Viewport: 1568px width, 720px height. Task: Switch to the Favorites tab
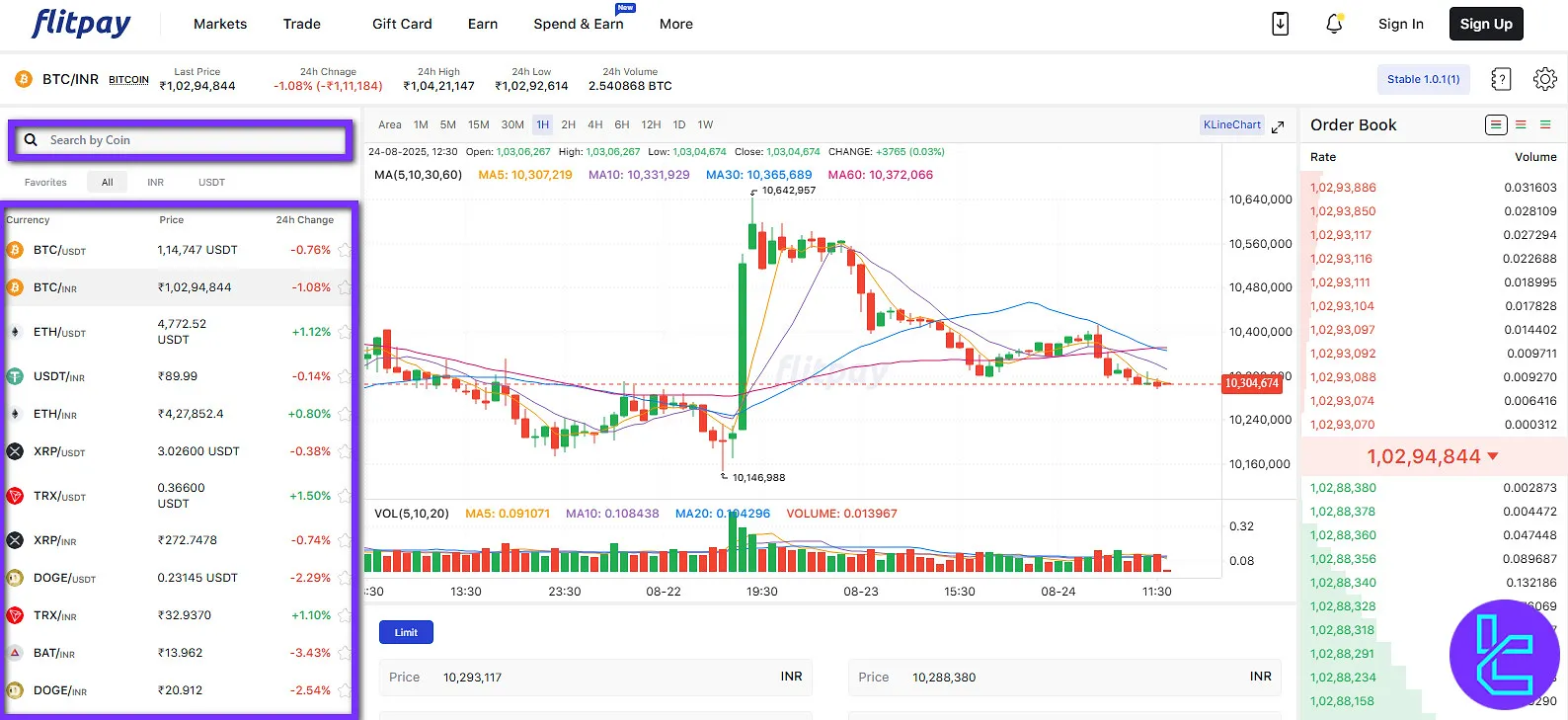(45, 183)
